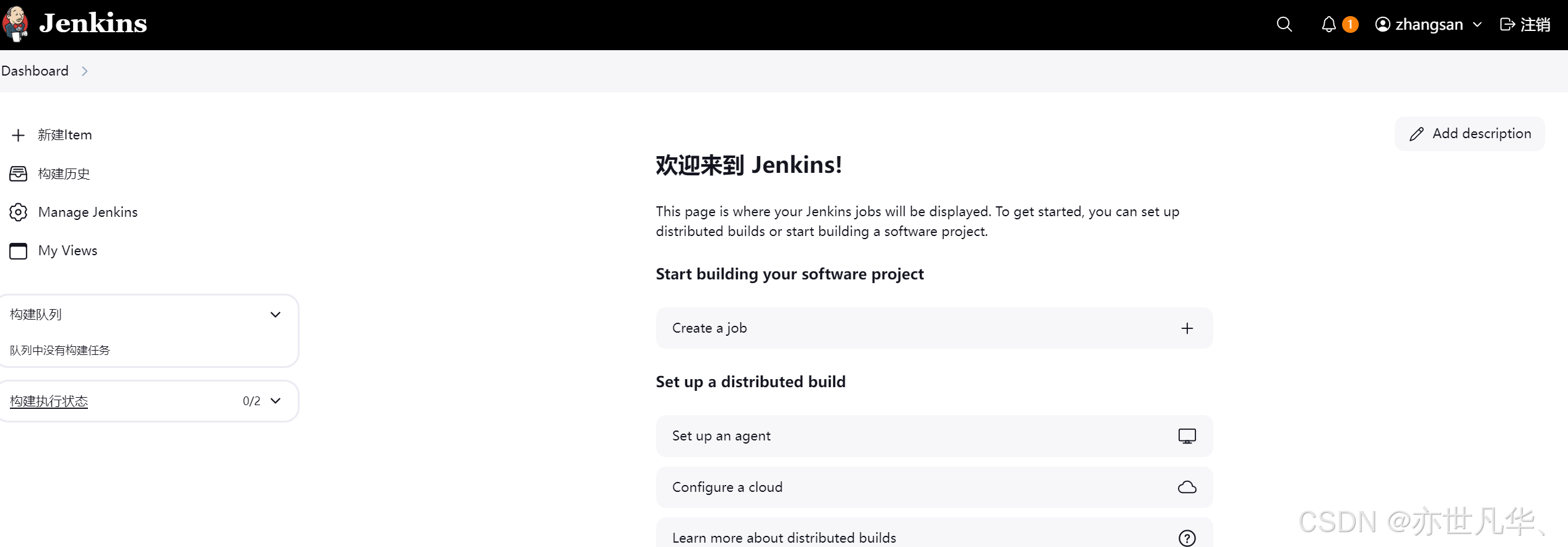Open 构建历史 build history
This screenshot has height=547, width=1568.
click(64, 173)
